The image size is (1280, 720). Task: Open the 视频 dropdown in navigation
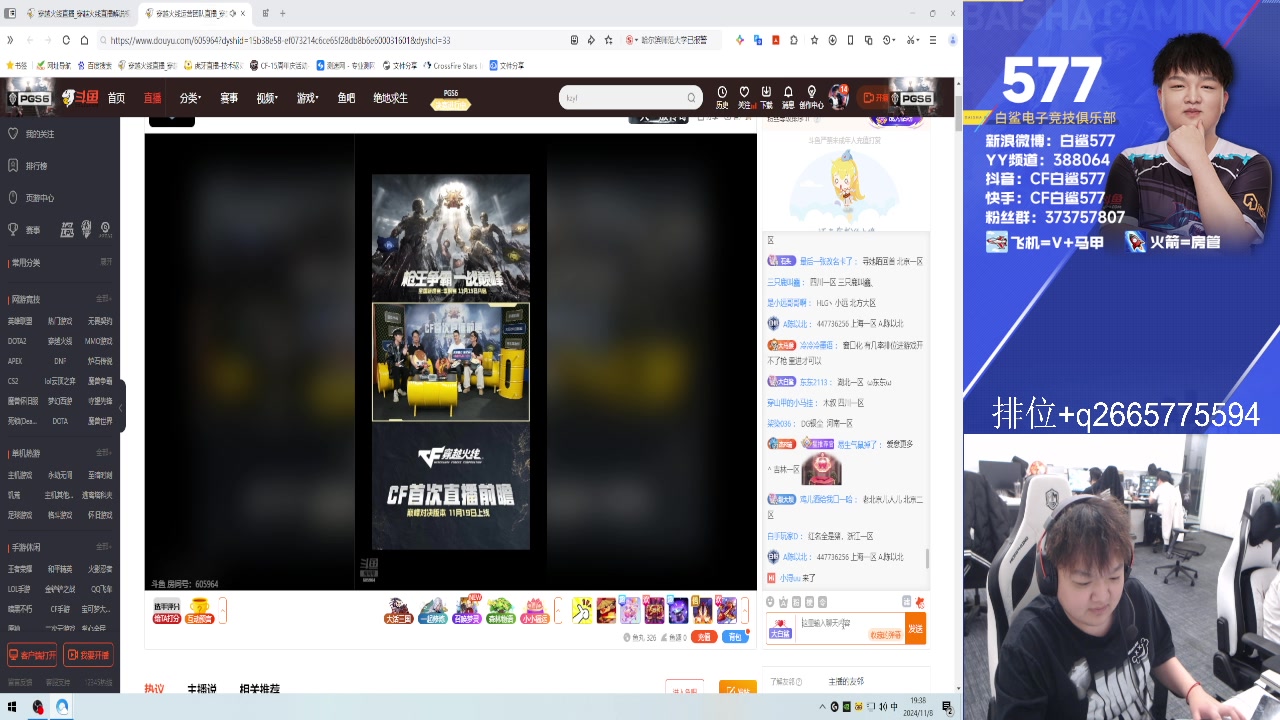(267, 98)
